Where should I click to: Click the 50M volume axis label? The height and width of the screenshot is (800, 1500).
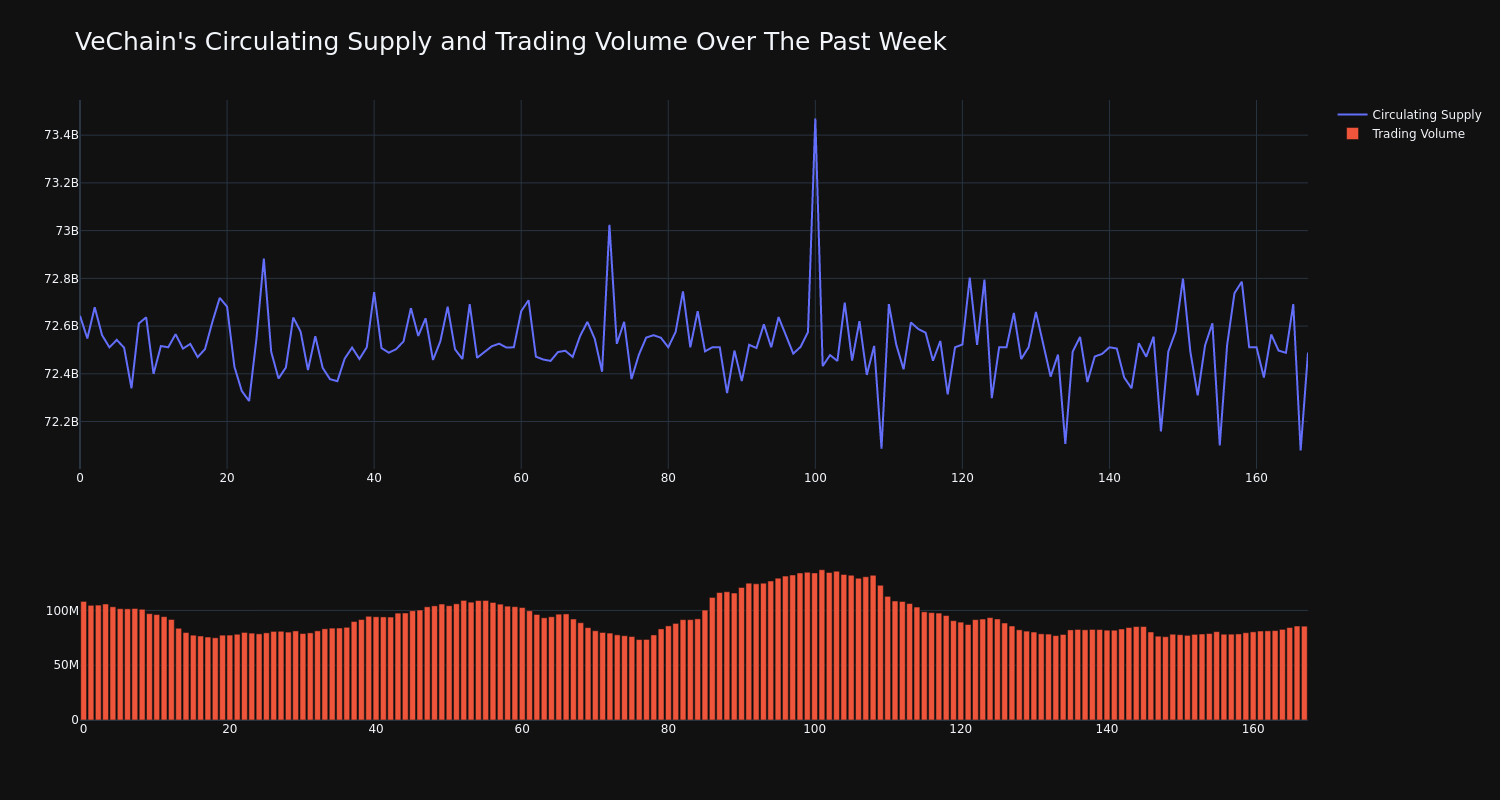65,665
